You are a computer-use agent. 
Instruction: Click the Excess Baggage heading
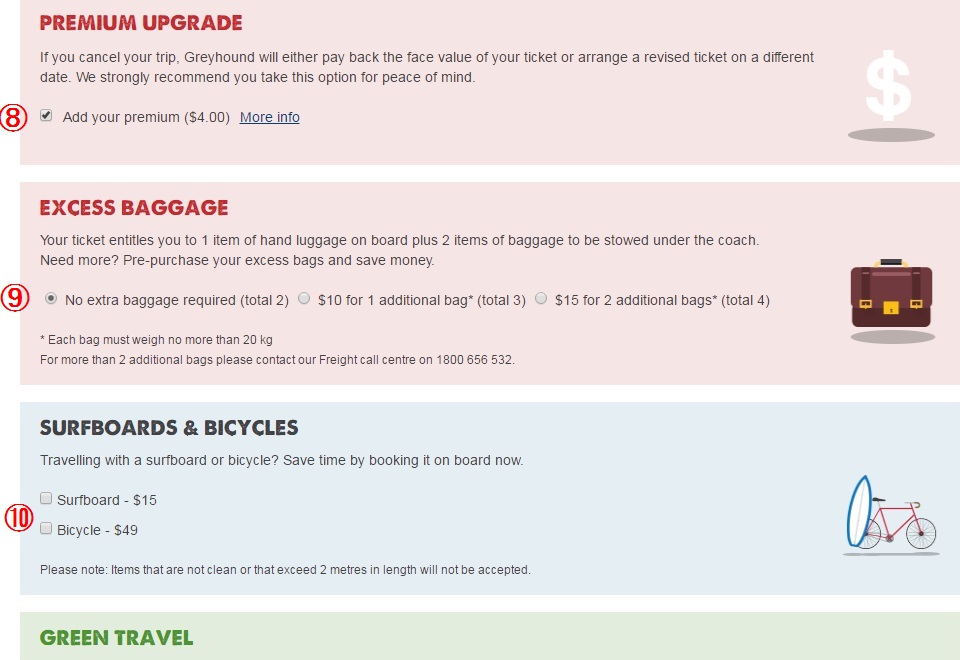pos(134,208)
